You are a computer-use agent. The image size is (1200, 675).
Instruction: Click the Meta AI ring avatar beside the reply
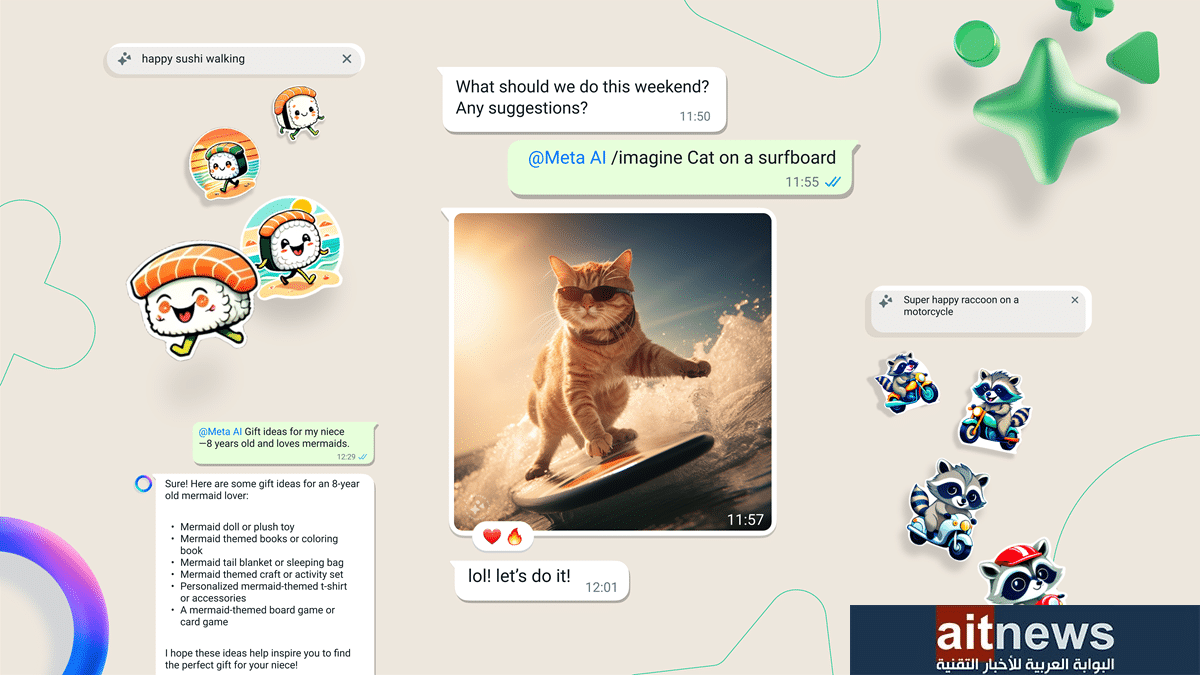(143, 484)
